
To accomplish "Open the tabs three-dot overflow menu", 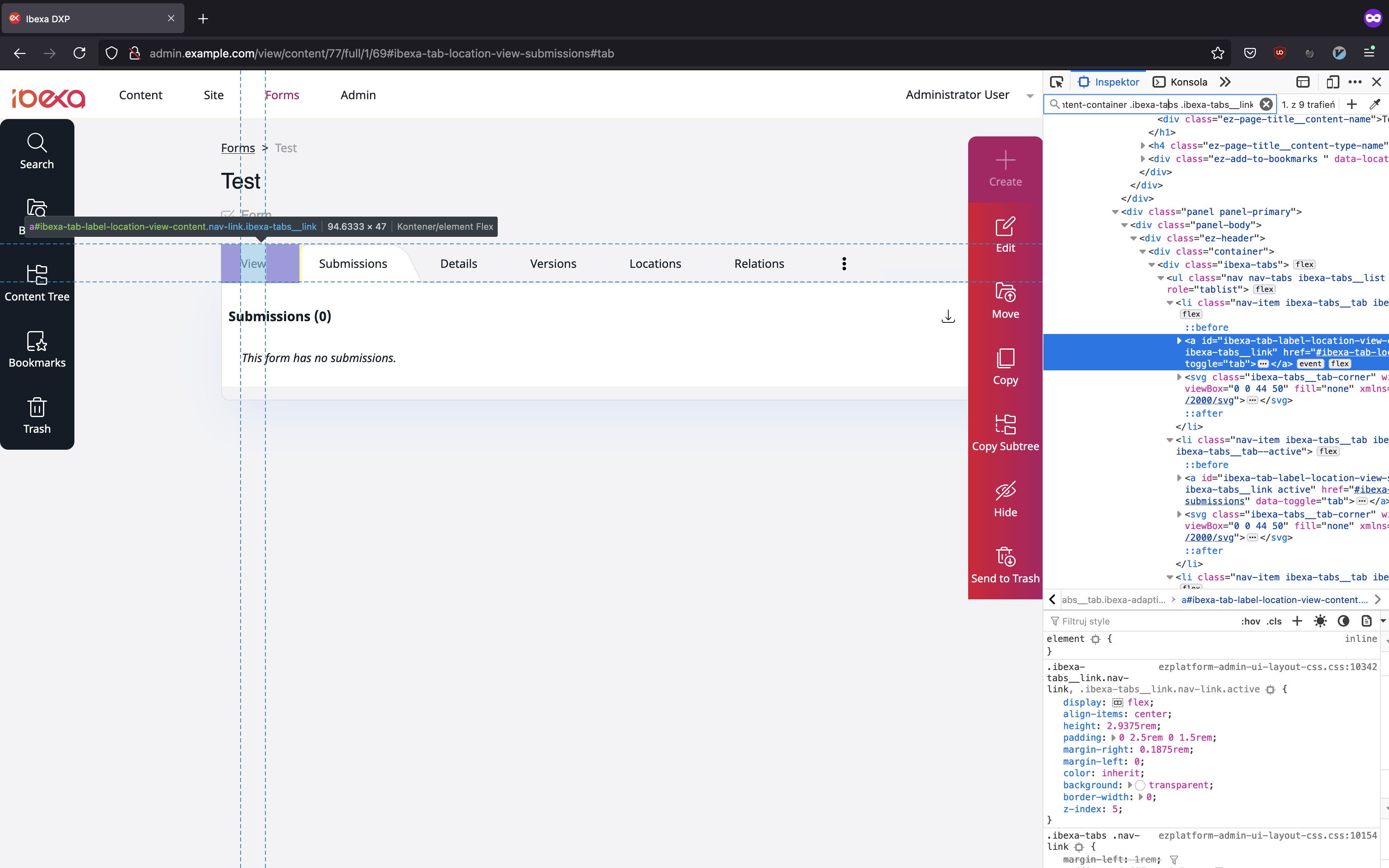I will click(844, 264).
